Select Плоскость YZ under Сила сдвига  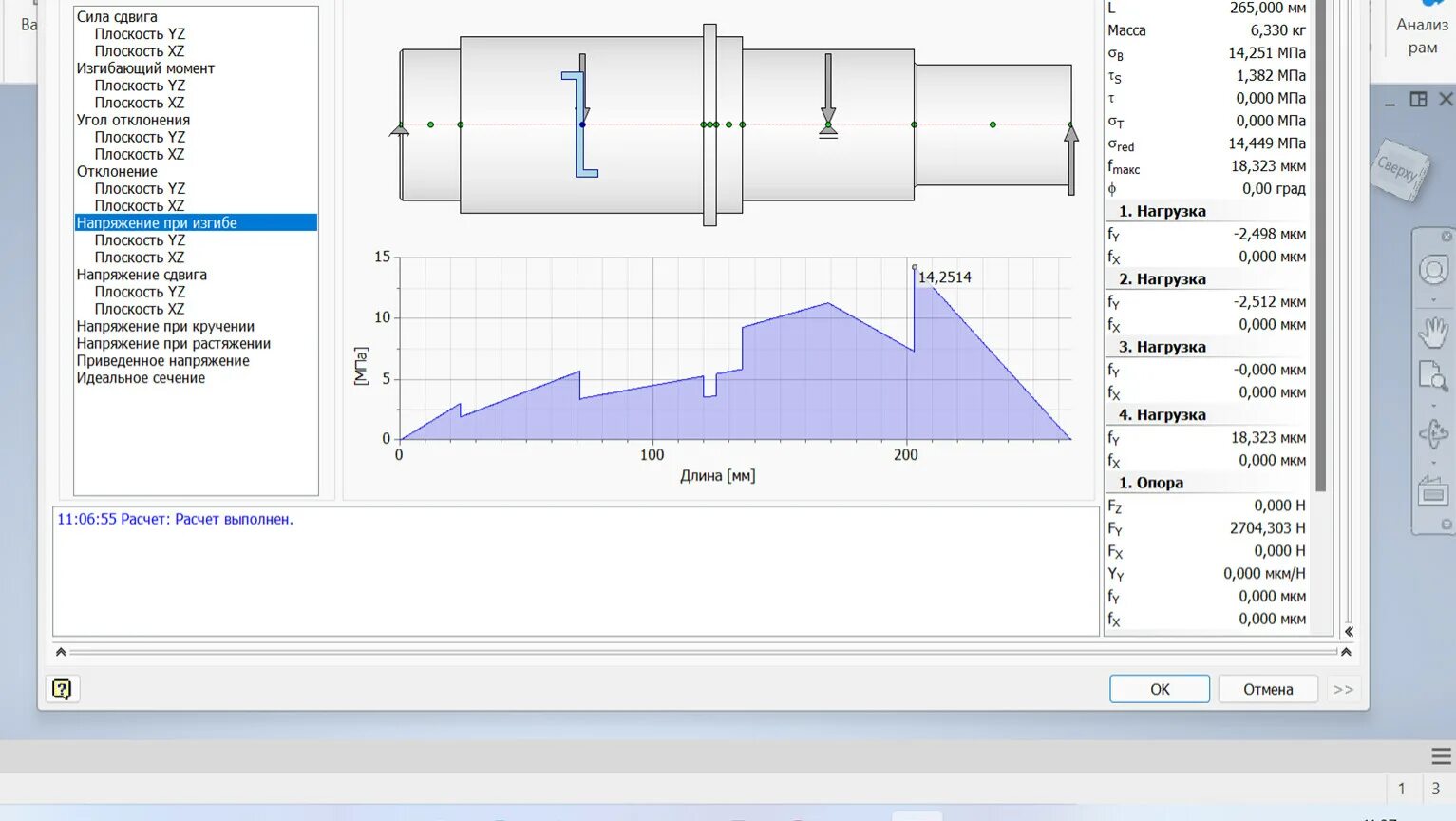pyautogui.click(x=140, y=33)
